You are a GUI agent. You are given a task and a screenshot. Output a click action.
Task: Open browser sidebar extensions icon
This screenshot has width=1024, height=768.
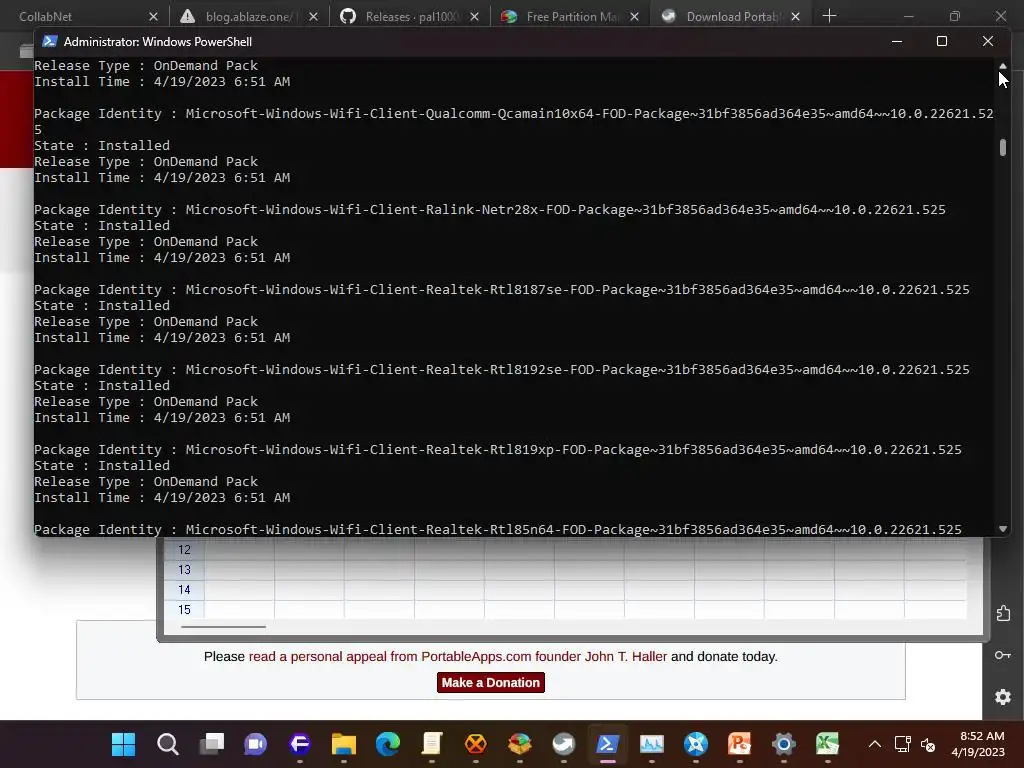coord(1003,613)
